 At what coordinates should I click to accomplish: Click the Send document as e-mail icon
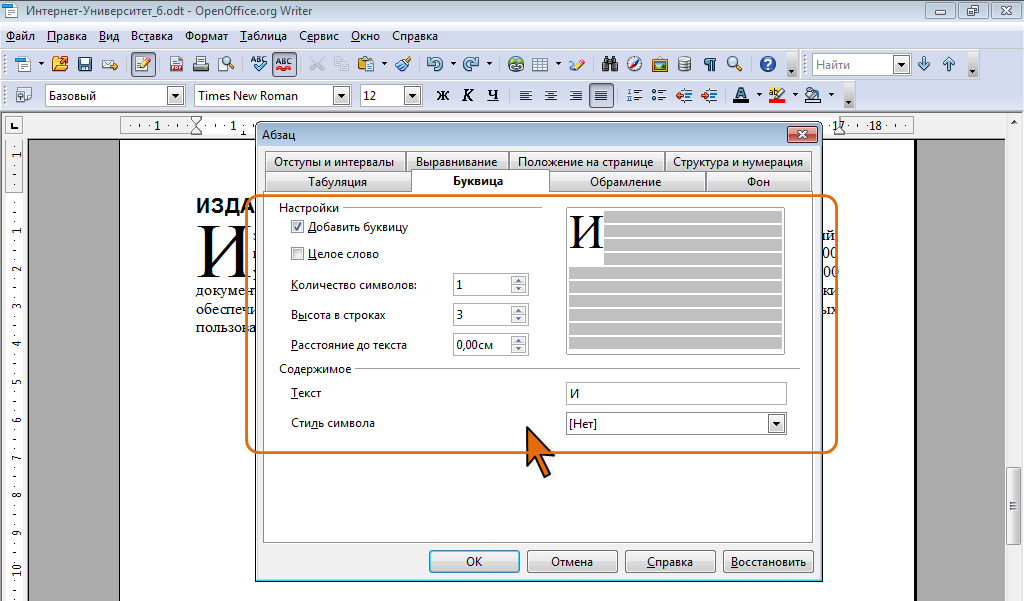(110, 64)
